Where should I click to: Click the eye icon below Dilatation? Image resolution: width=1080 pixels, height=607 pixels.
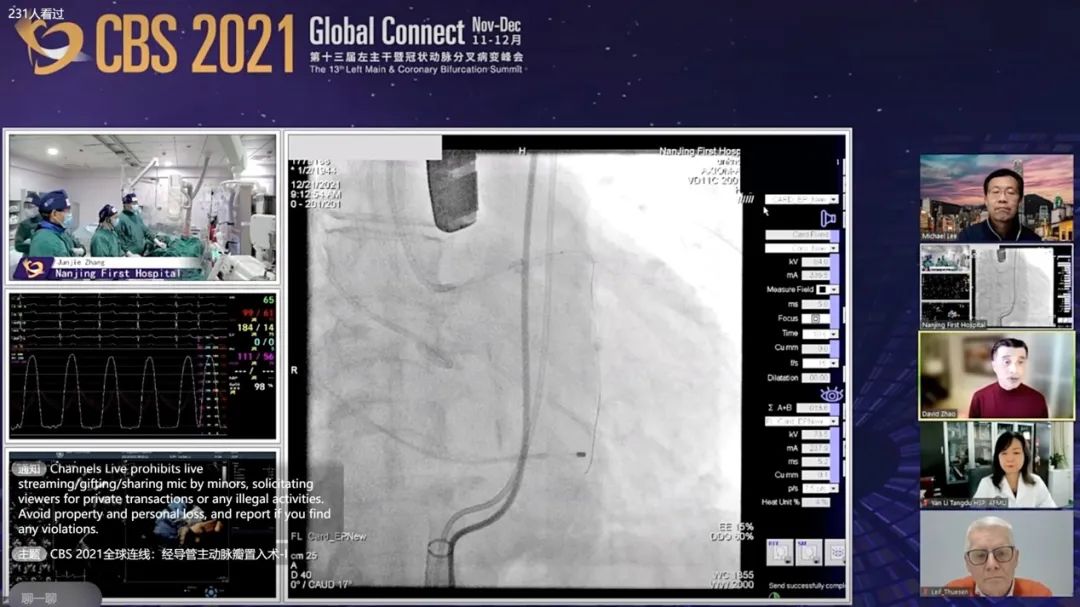[x=831, y=394]
